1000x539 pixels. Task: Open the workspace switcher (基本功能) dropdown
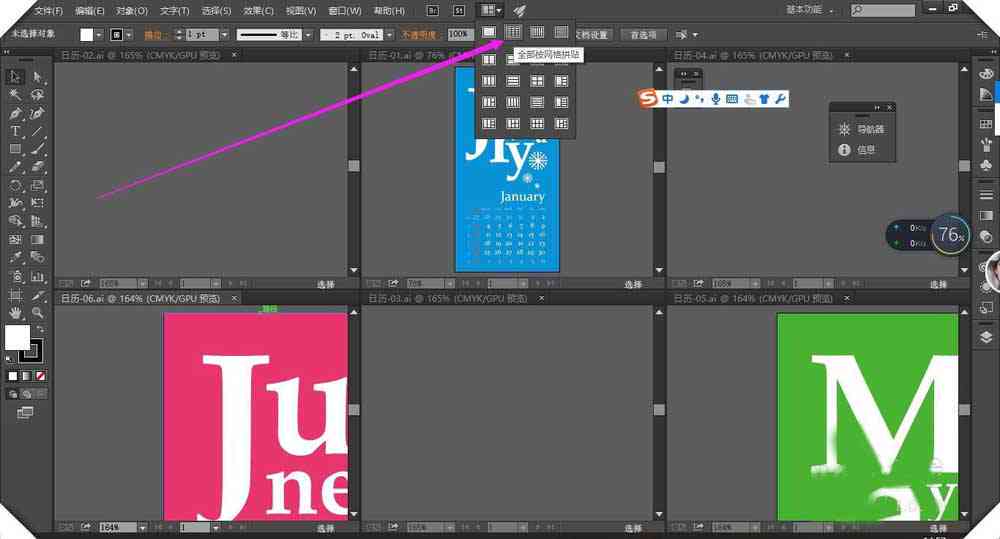click(810, 10)
